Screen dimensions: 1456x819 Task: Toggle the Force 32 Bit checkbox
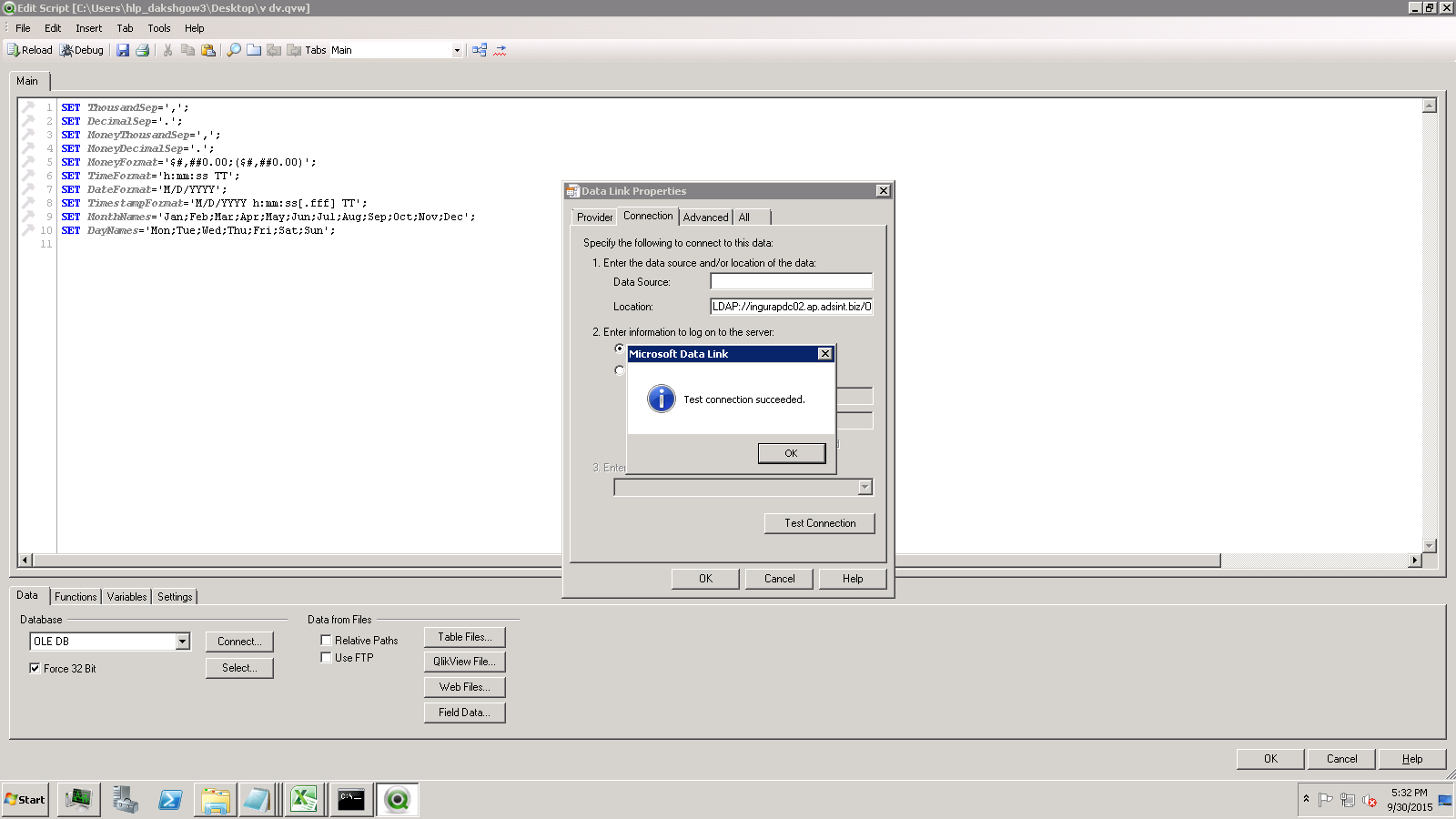coord(35,668)
